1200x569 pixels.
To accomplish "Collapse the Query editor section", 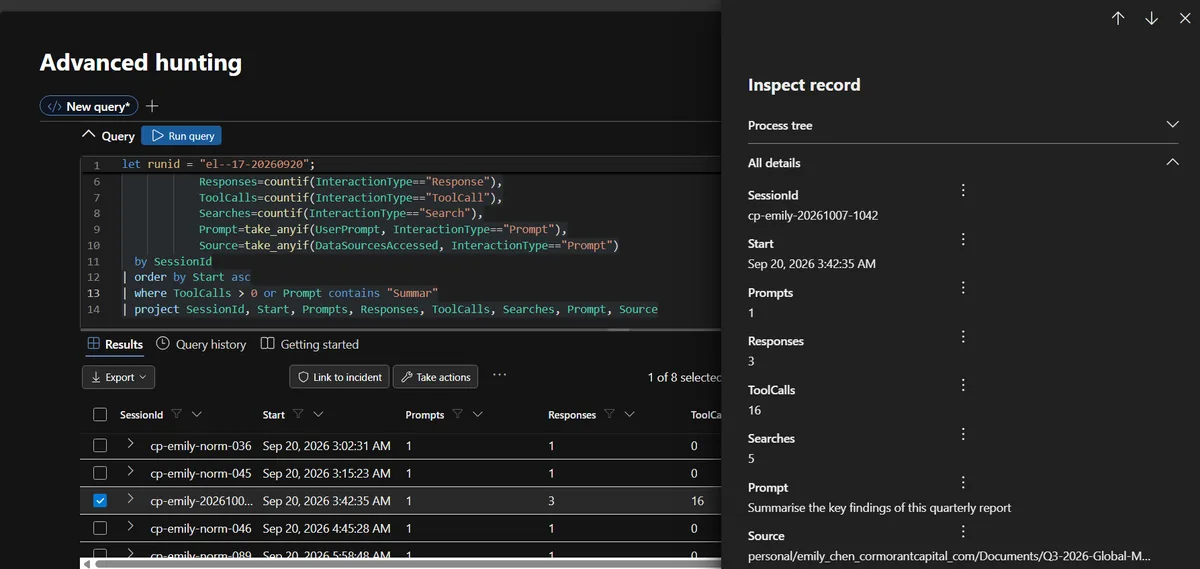I will tap(89, 135).
